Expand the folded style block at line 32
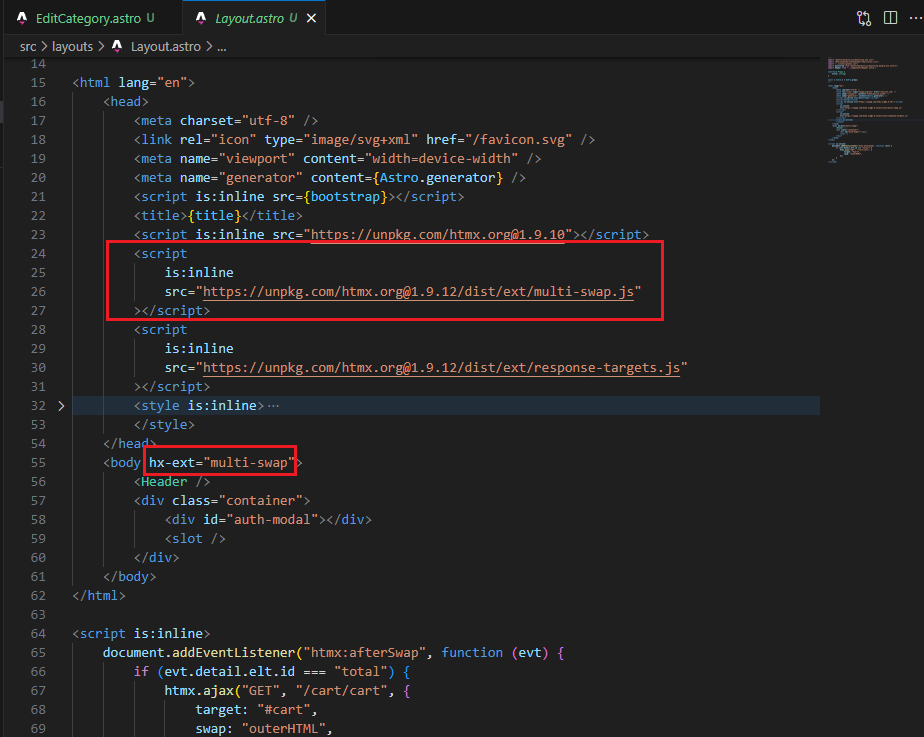Screen dimensions: 924x737 [x=61, y=406]
